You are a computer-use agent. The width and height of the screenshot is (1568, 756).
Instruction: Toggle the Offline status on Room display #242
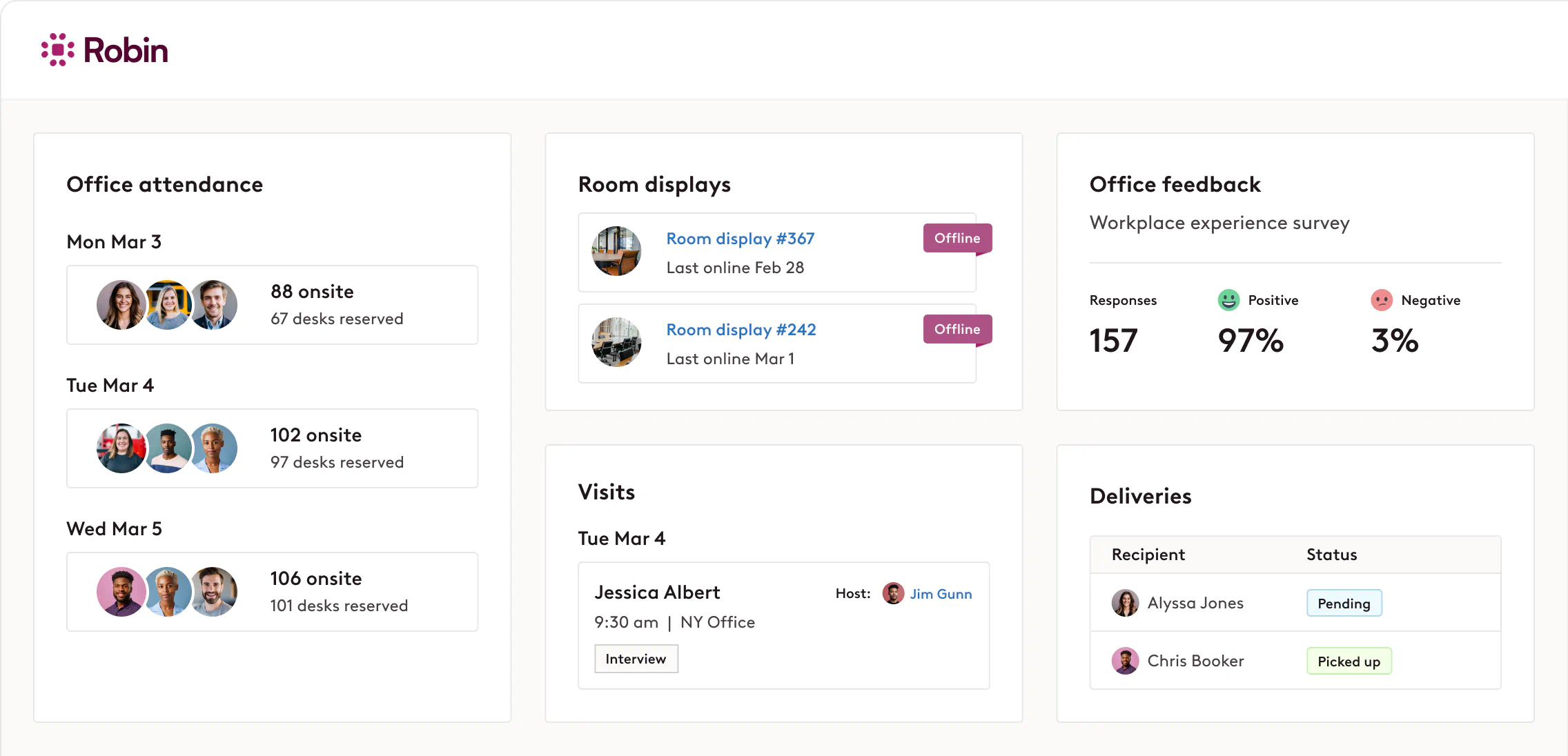[957, 329]
